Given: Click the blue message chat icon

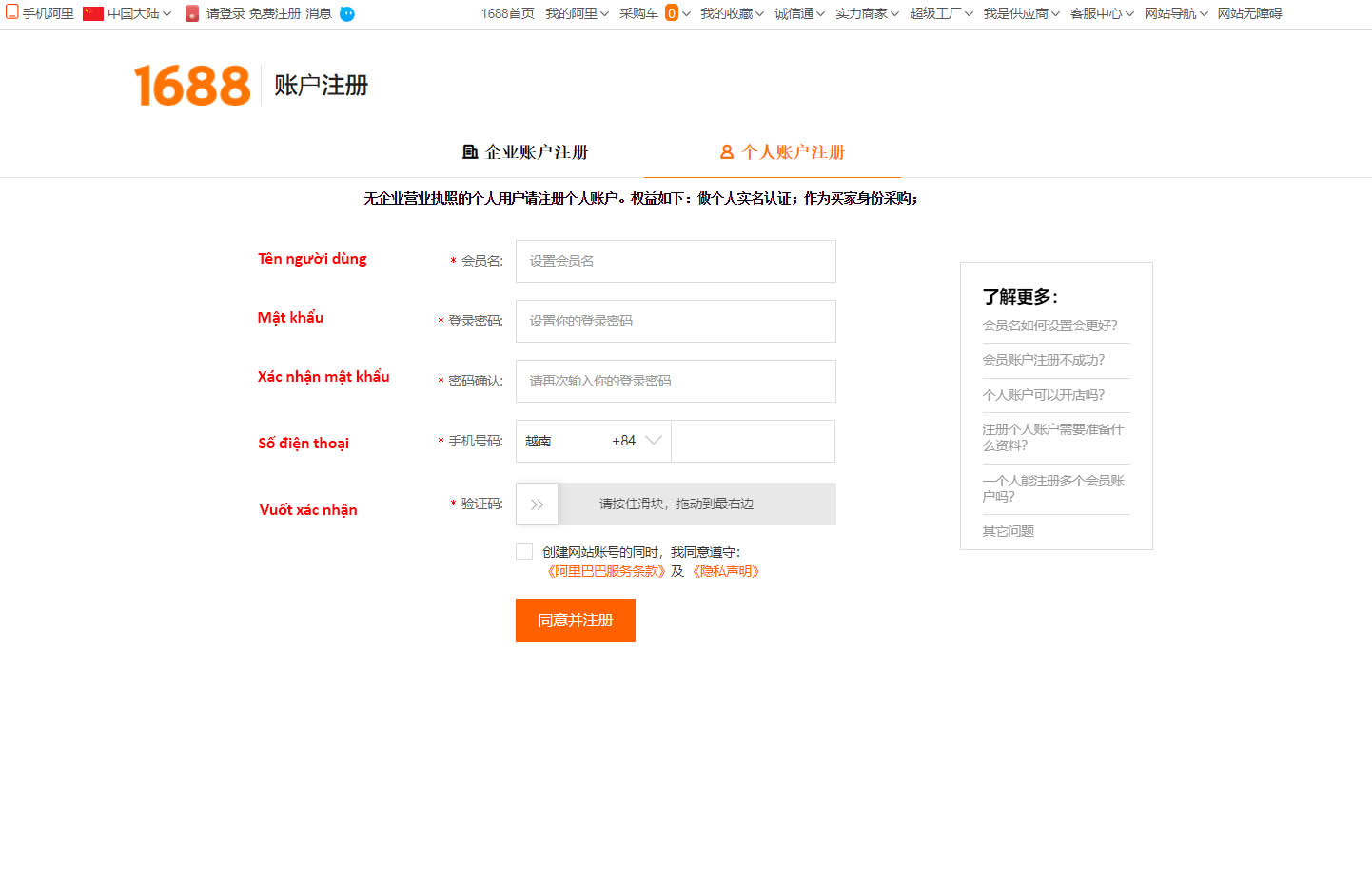Looking at the screenshot, I should coord(347,13).
